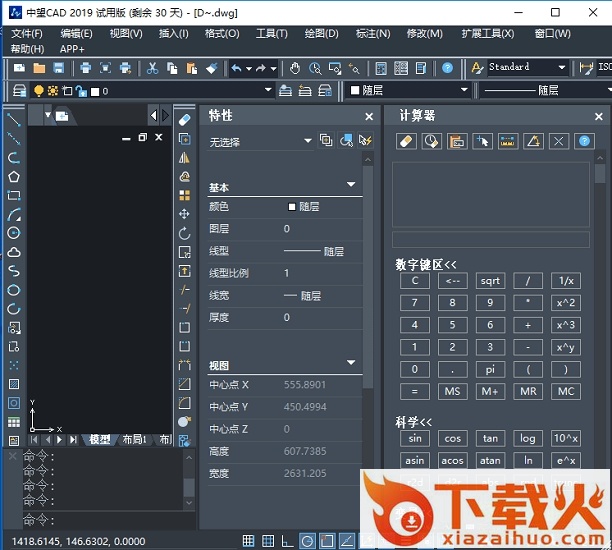Select the Spline tool

pos(14,271)
